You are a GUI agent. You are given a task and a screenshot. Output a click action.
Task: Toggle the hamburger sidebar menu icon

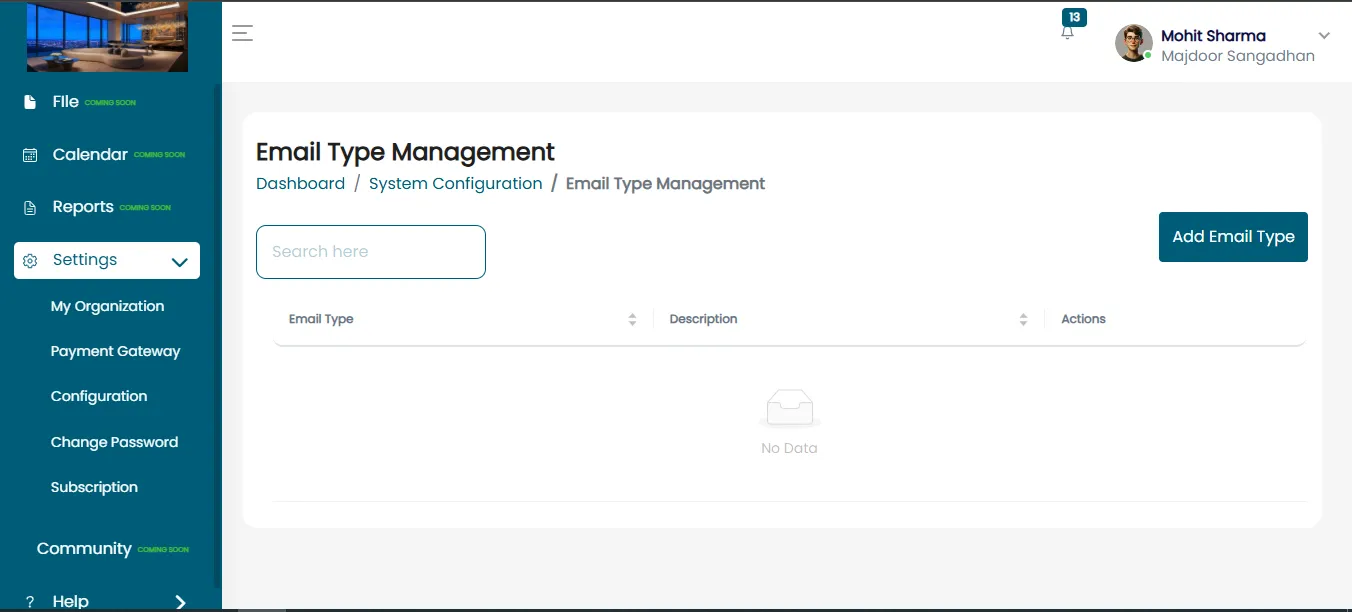(x=242, y=33)
